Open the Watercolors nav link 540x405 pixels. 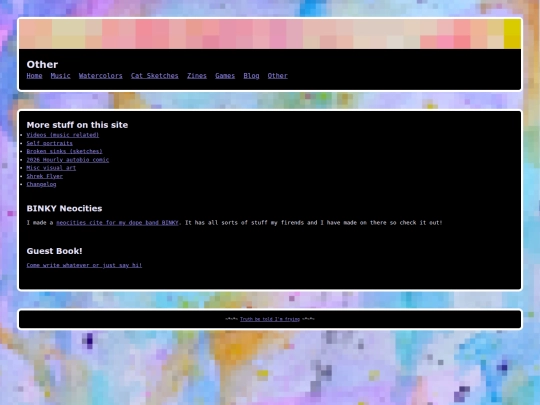(101, 76)
